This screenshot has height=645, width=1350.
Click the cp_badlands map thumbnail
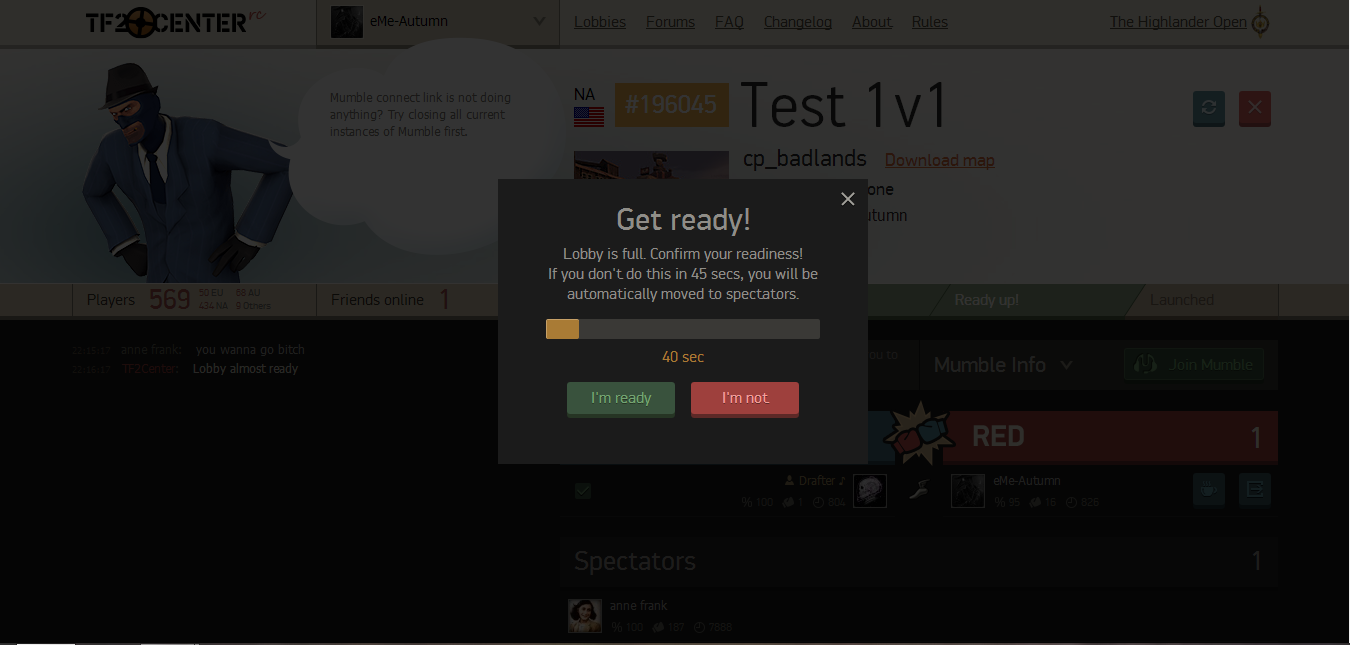coord(651,165)
